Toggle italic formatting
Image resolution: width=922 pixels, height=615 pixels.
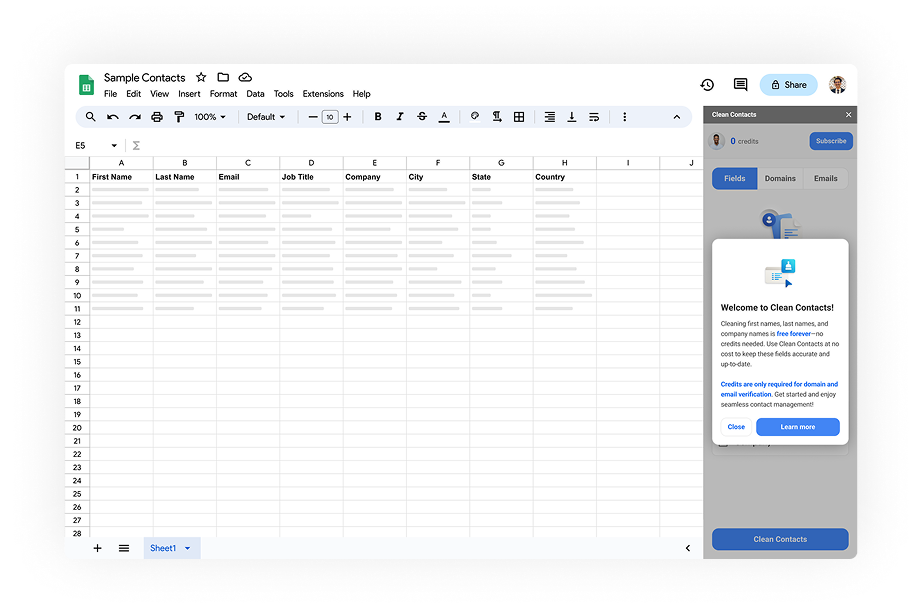click(x=400, y=117)
